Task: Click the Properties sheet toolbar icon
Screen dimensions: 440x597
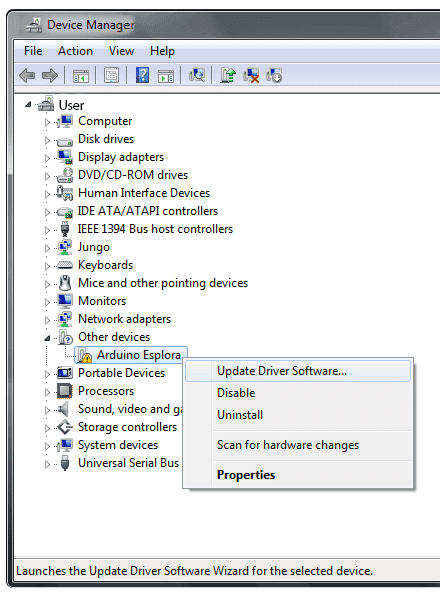Action: click(x=112, y=75)
